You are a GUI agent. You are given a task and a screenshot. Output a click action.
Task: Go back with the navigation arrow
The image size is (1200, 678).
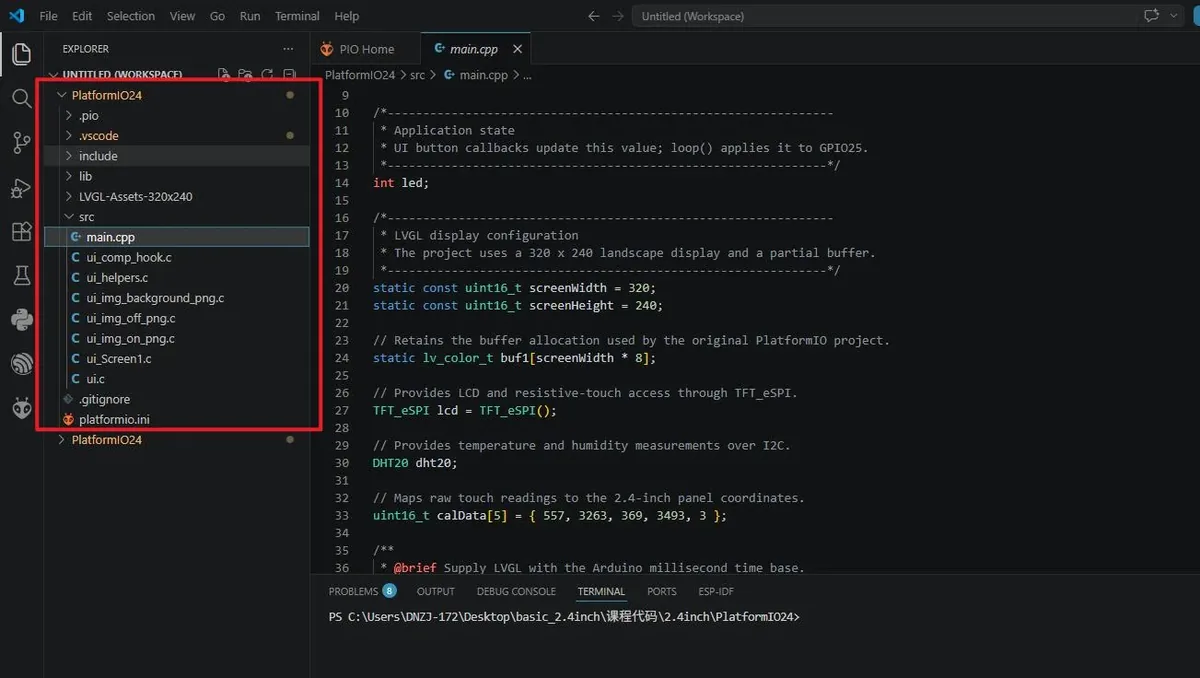(x=594, y=16)
